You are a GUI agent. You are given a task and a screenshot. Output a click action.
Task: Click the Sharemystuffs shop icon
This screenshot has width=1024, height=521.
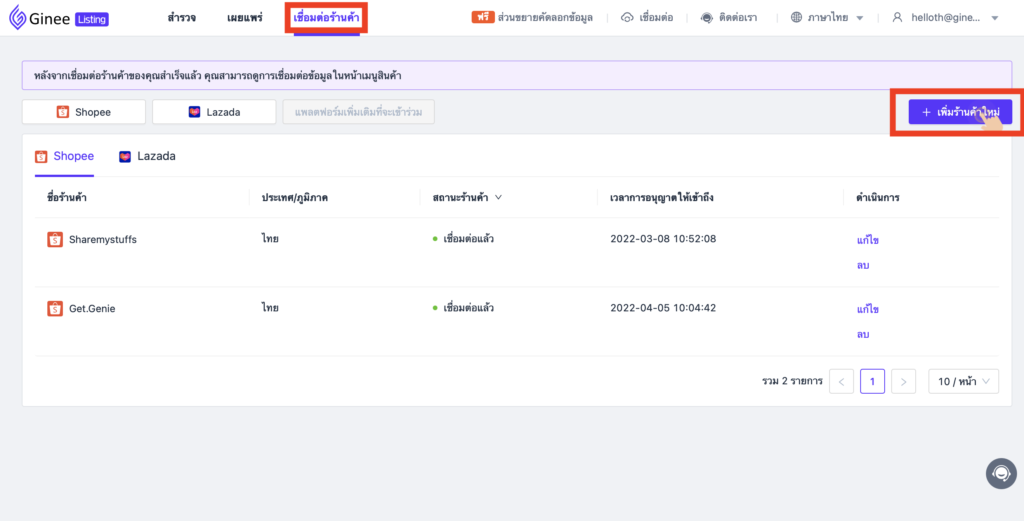coord(55,240)
